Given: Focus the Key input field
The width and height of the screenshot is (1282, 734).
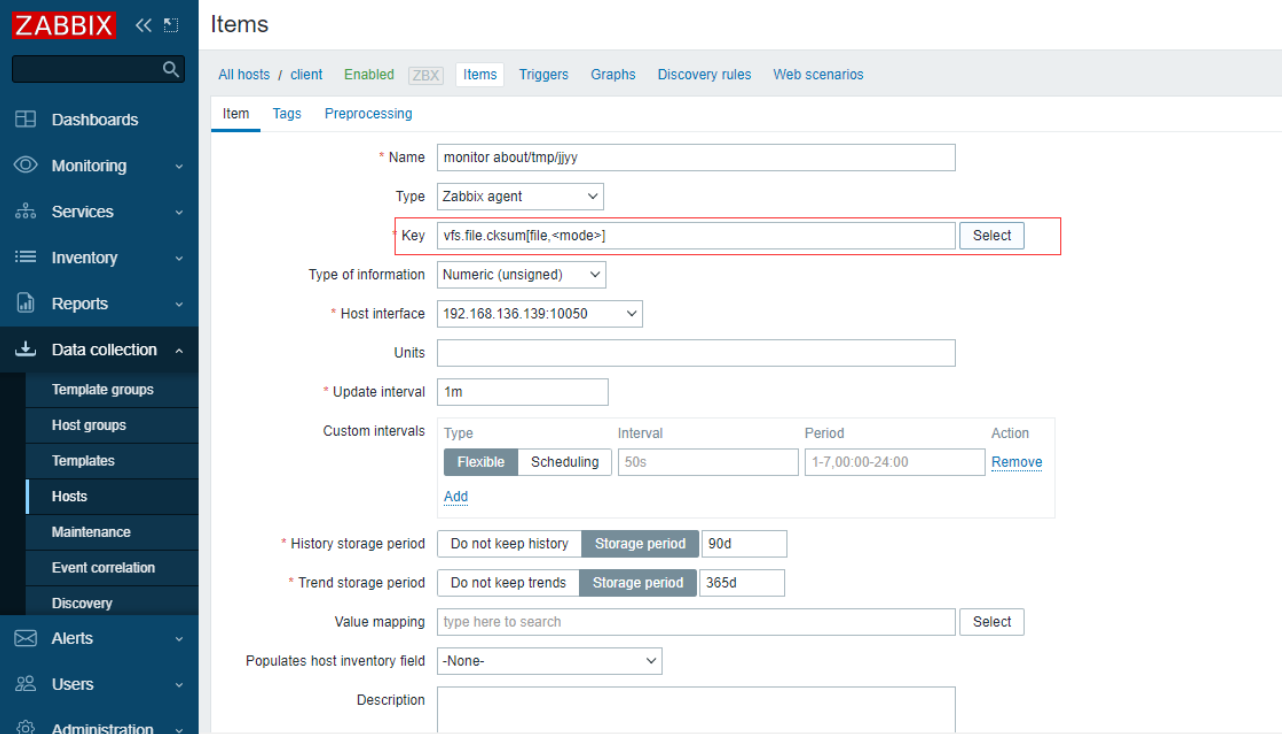Looking at the screenshot, I should 696,236.
